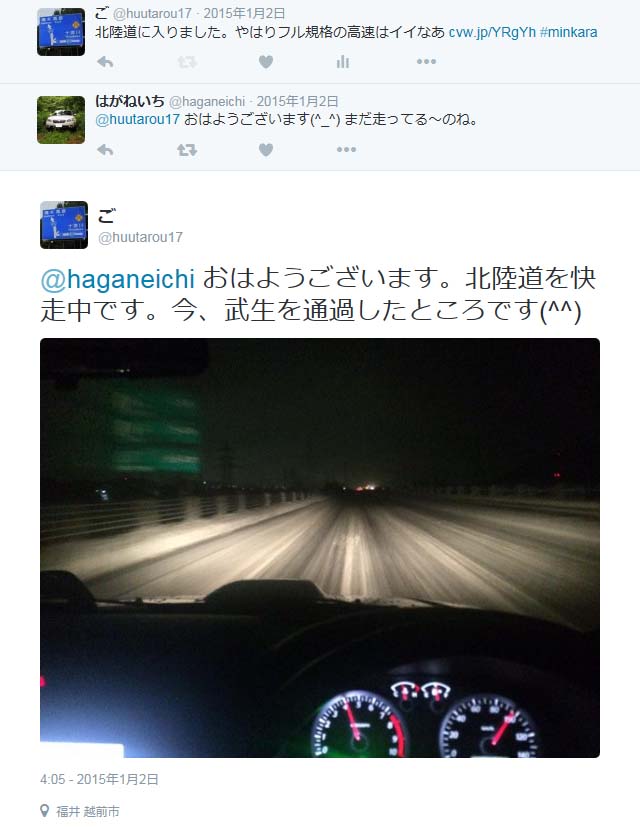Image resolution: width=640 pixels, height=827 pixels.
Task: Like haganeichi's tweet
Action: click(266, 150)
